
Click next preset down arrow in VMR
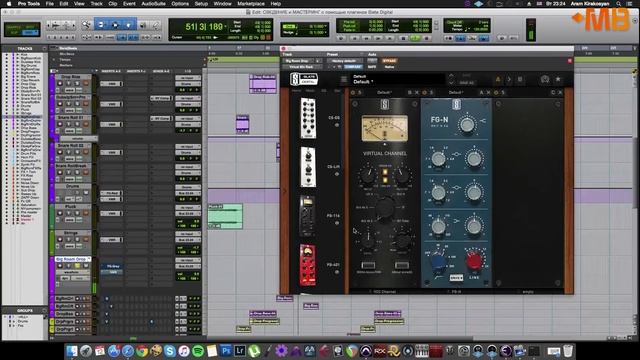pos(451,83)
